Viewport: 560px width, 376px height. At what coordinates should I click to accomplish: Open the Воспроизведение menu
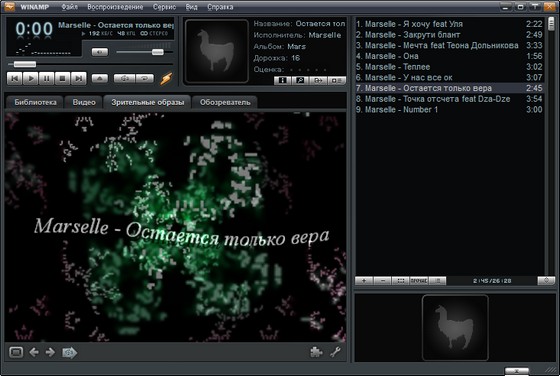tap(115, 7)
